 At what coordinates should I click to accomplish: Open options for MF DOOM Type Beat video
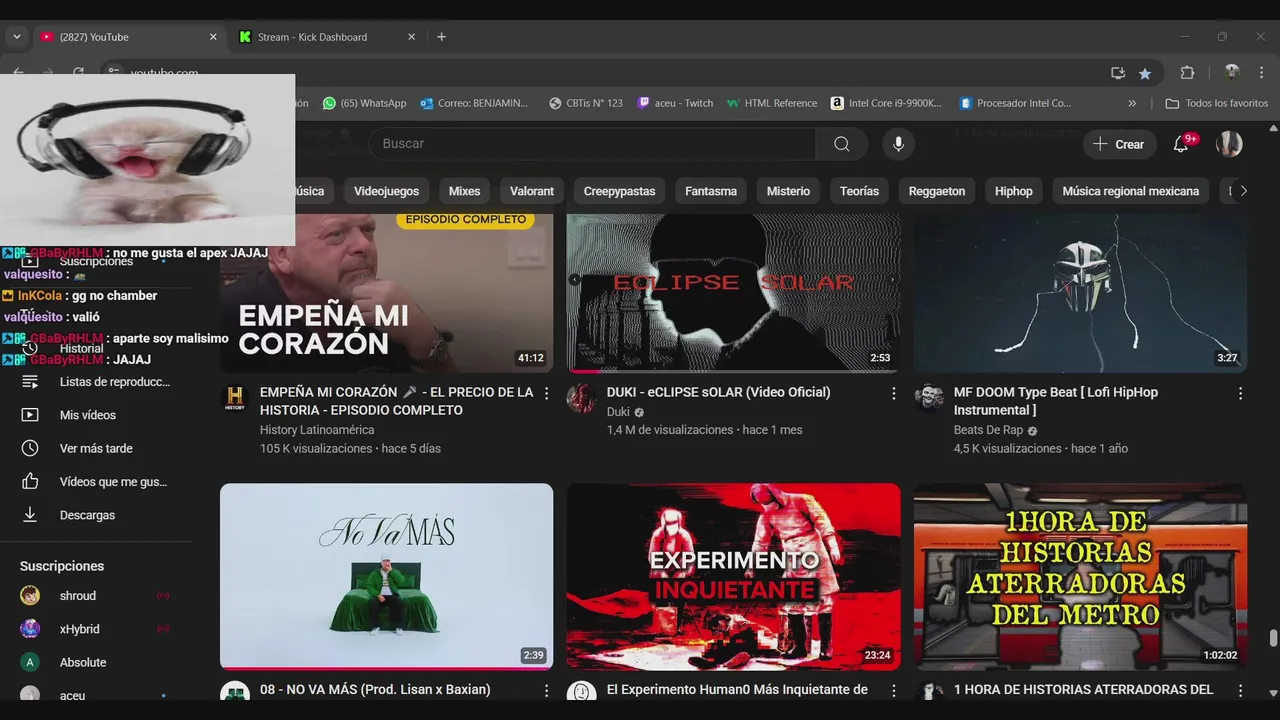[x=1240, y=394]
